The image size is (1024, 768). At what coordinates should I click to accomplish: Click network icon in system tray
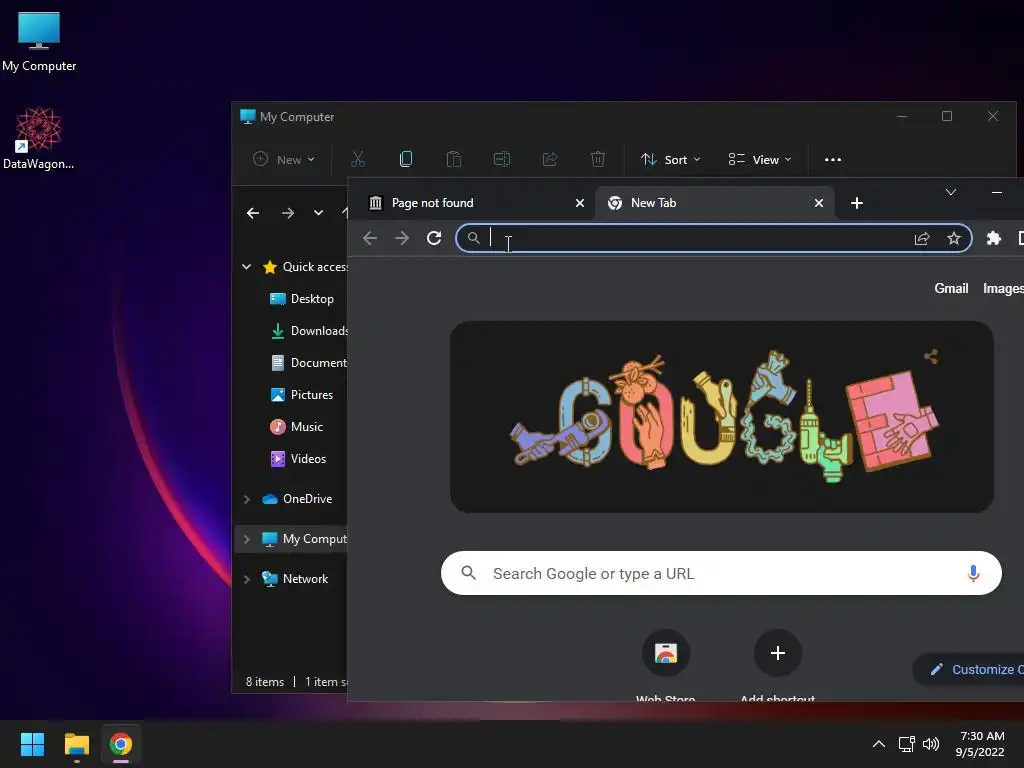tap(906, 744)
